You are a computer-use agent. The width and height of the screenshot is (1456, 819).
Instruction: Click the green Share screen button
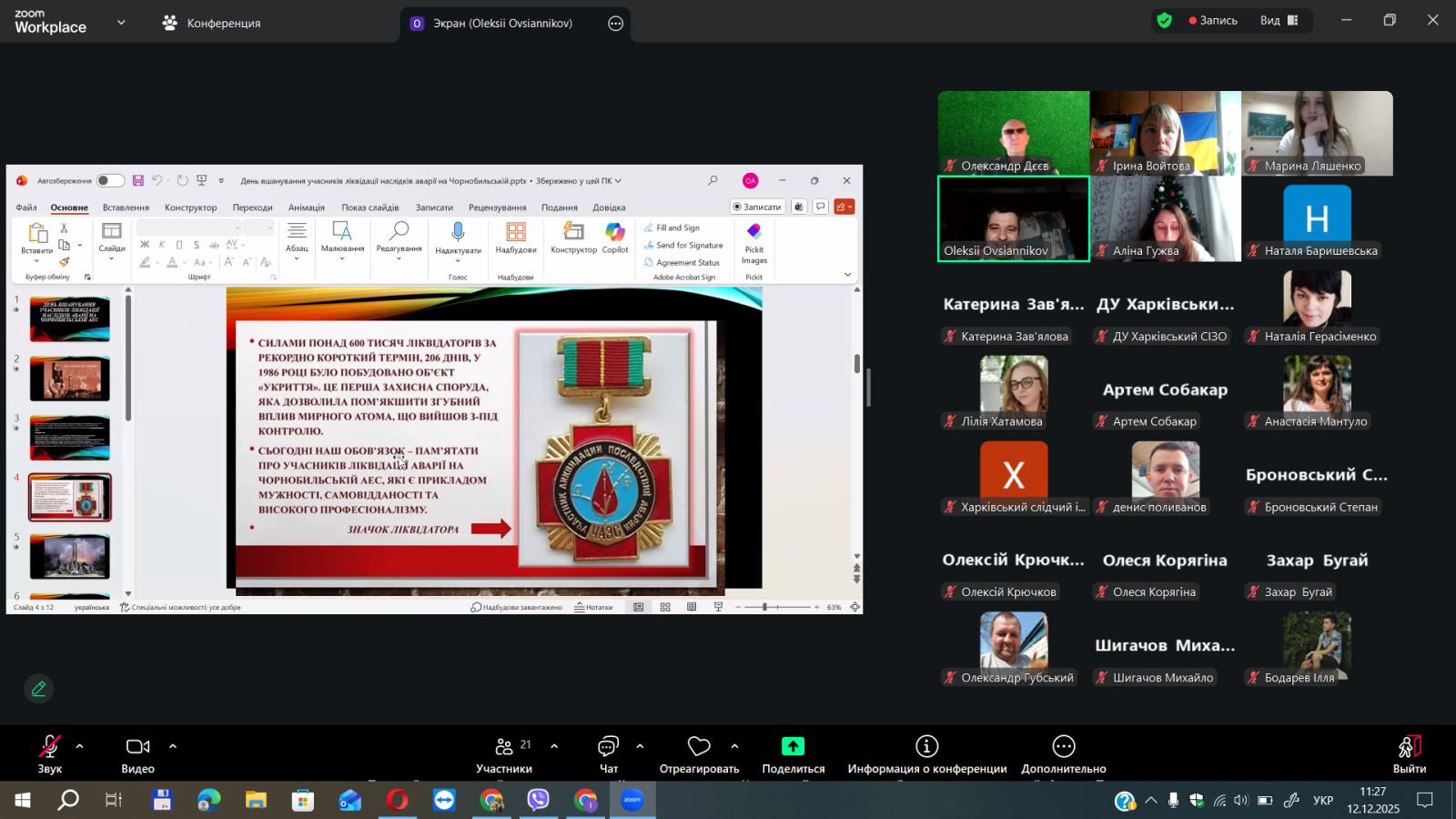(x=793, y=747)
